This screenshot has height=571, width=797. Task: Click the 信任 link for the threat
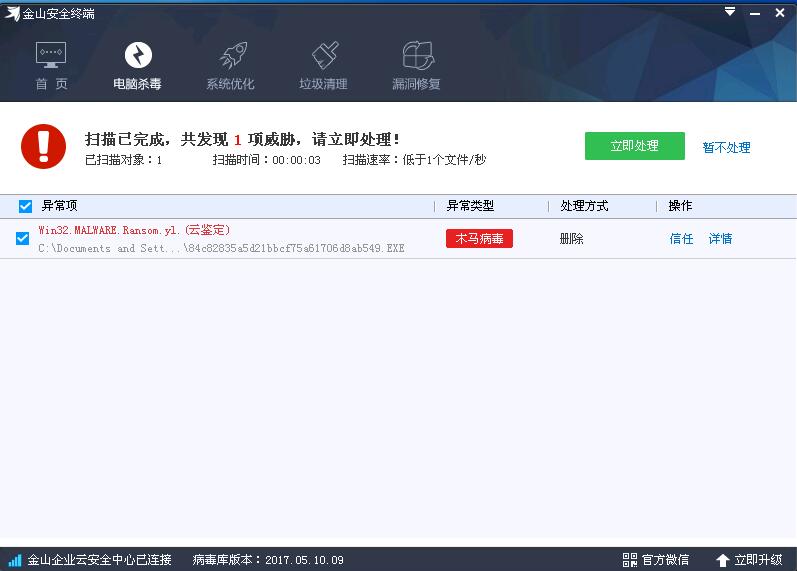pyautogui.click(x=681, y=238)
